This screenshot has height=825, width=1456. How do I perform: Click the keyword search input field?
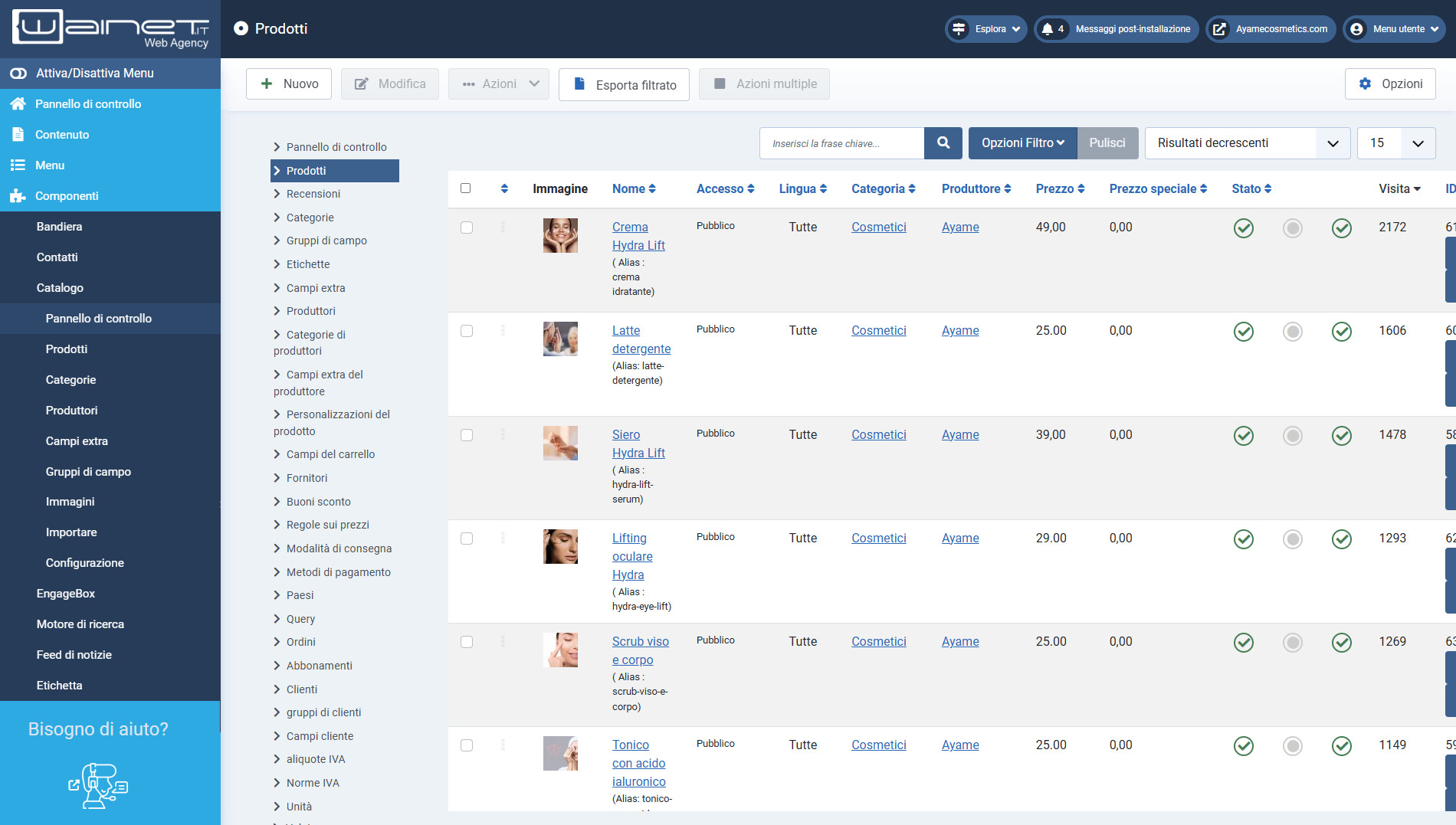842,143
